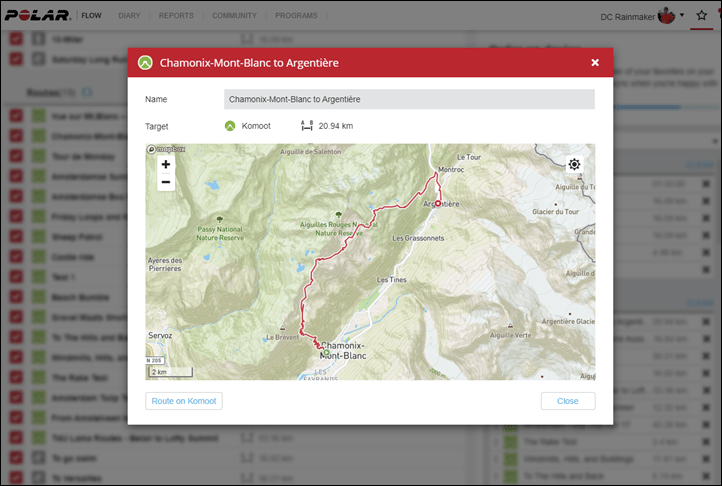Toggle favorite checkbox for Tour de Monday
The image size is (722, 486).
pos(16,156)
